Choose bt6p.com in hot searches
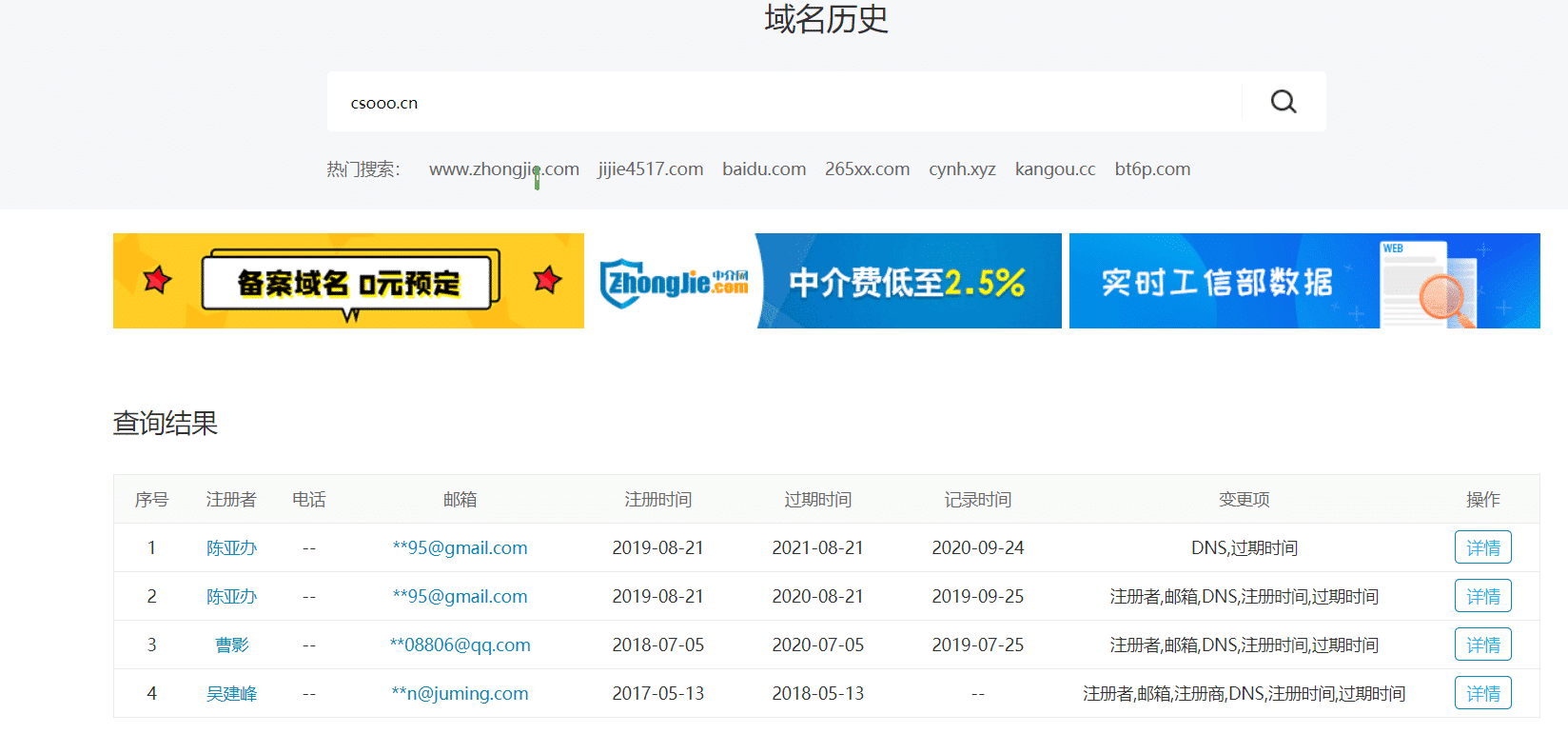The image size is (1568, 754). (1152, 169)
